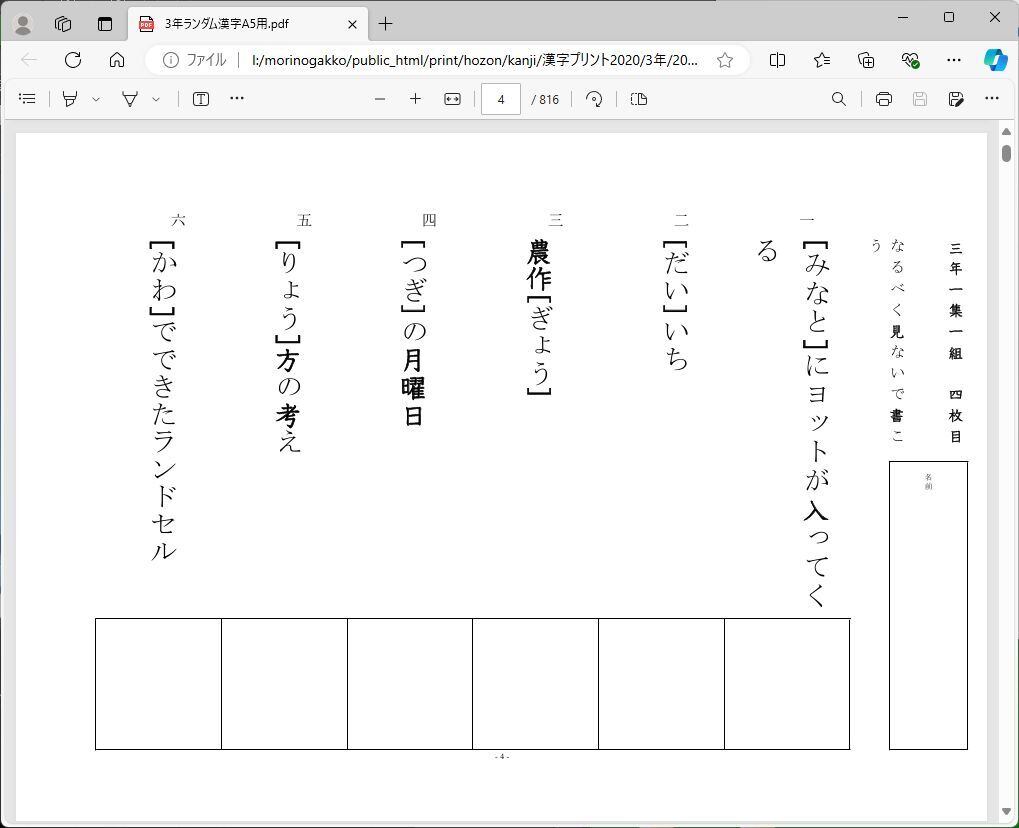Image resolution: width=1019 pixels, height=828 pixels.
Task: Print the PDF document
Action: pyautogui.click(x=883, y=99)
